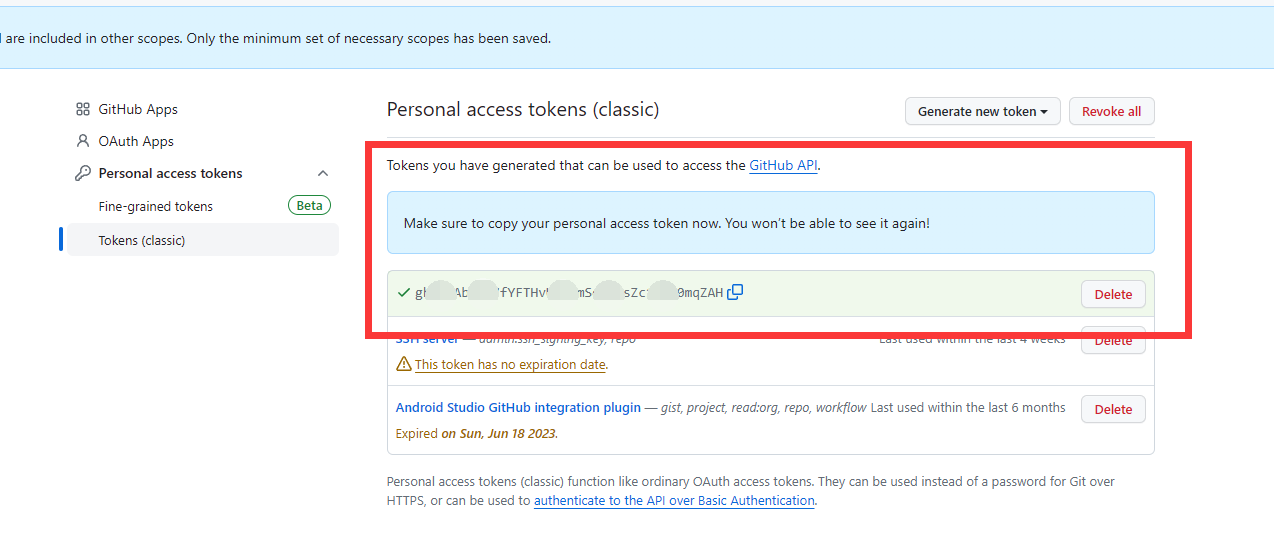Open the Generate new token dropdown

click(x=982, y=111)
